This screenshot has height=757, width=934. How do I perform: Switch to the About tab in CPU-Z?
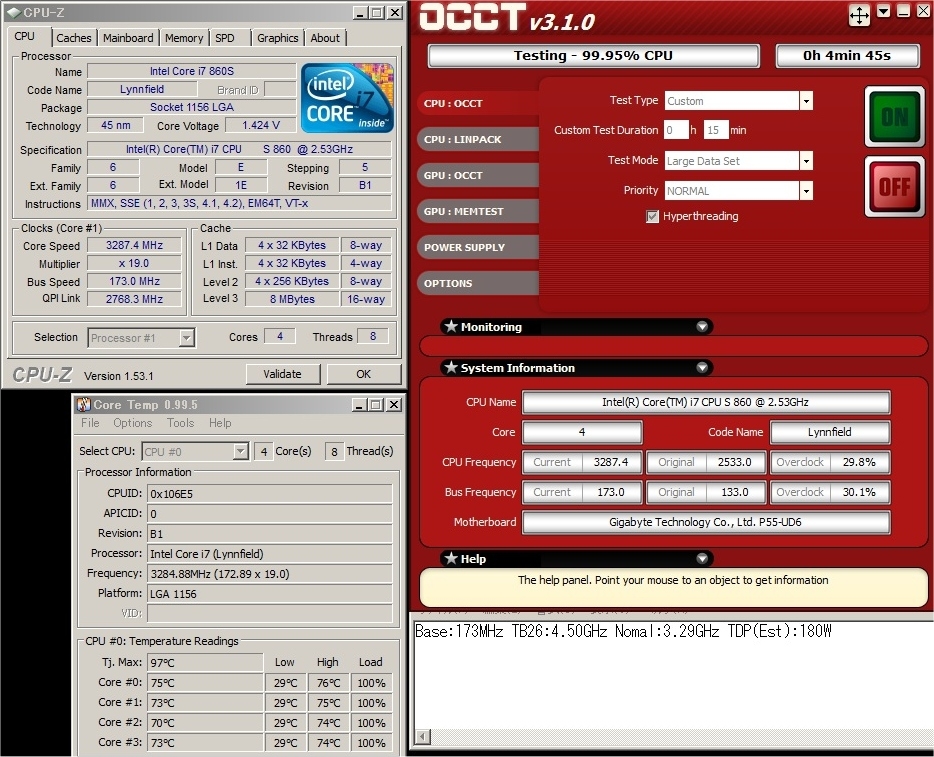(325, 38)
